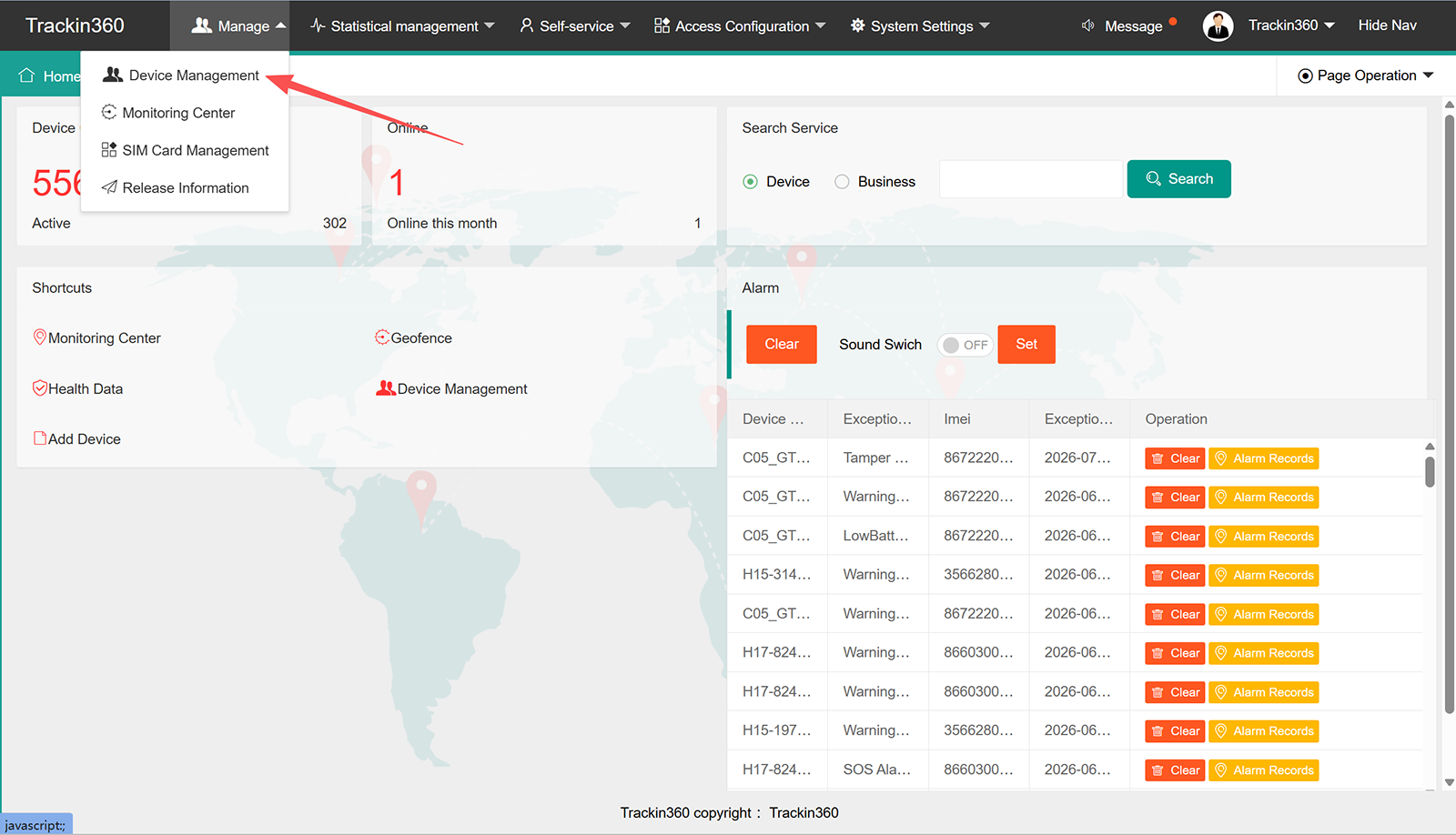
Task: Open Device Management shortcut icon
Action: tap(386, 388)
